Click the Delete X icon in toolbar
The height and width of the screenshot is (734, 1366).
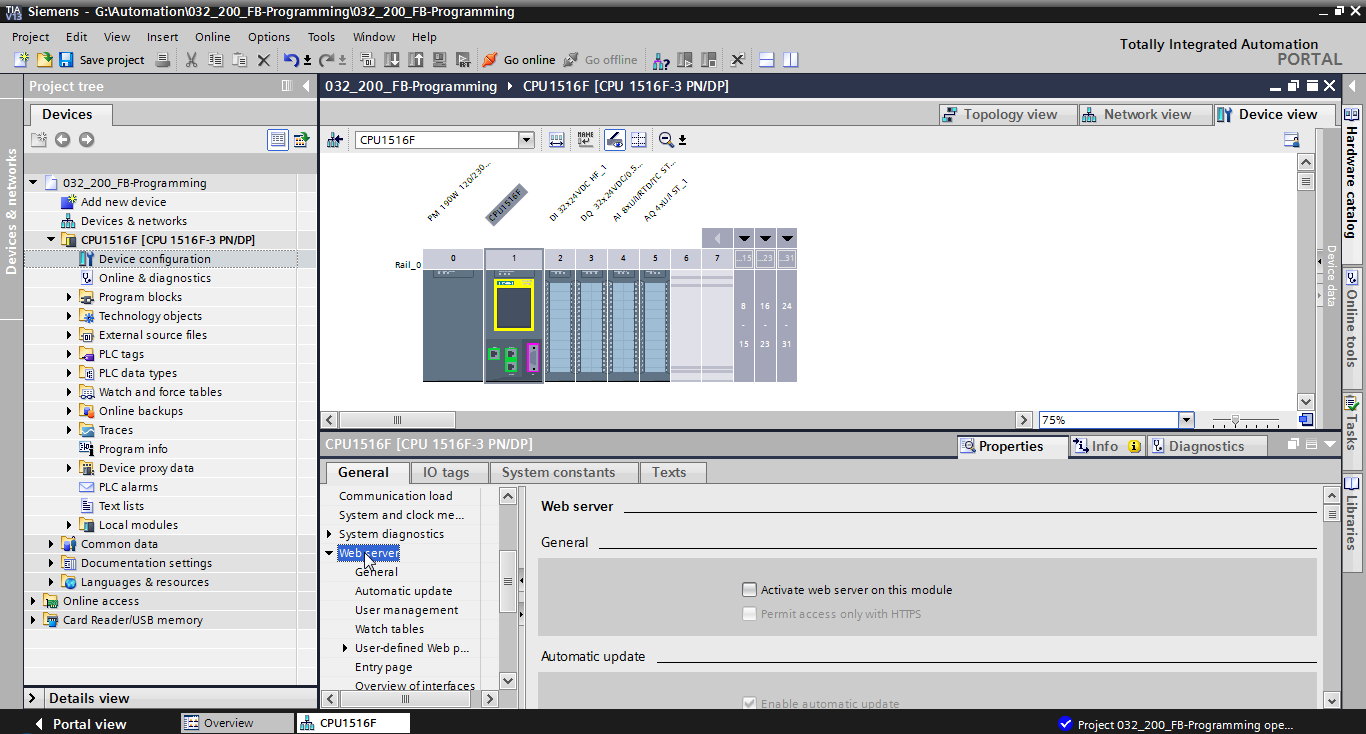pyautogui.click(x=264, y=60)
